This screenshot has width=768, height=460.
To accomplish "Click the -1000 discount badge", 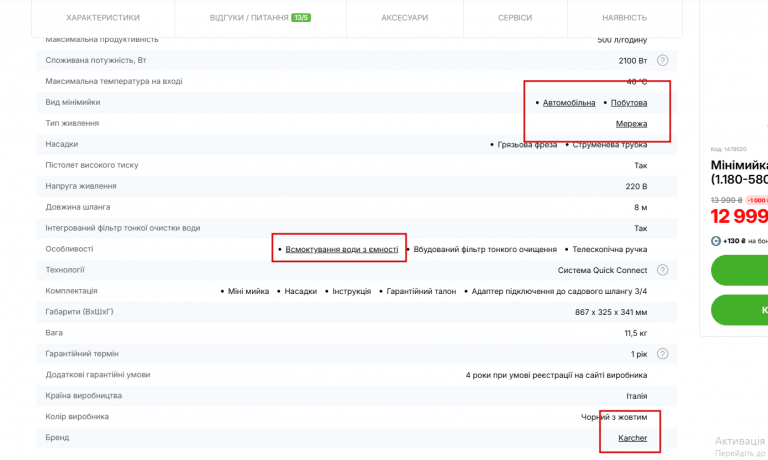I will coord(757,200).
